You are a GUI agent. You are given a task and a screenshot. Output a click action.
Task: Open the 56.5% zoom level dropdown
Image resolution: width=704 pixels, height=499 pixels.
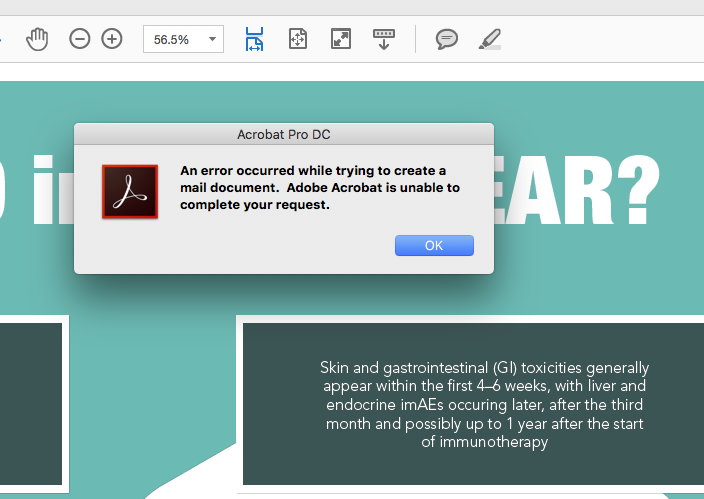tap(212, 39)
